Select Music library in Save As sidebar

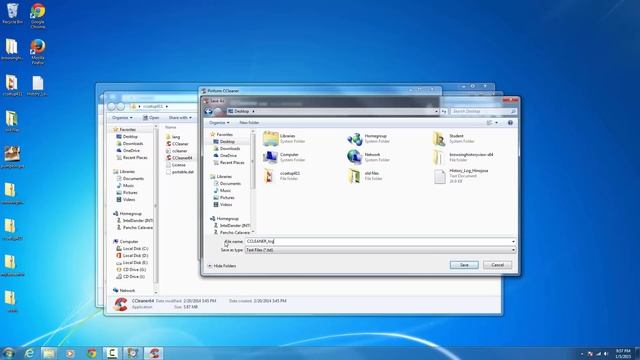(225, 191)
